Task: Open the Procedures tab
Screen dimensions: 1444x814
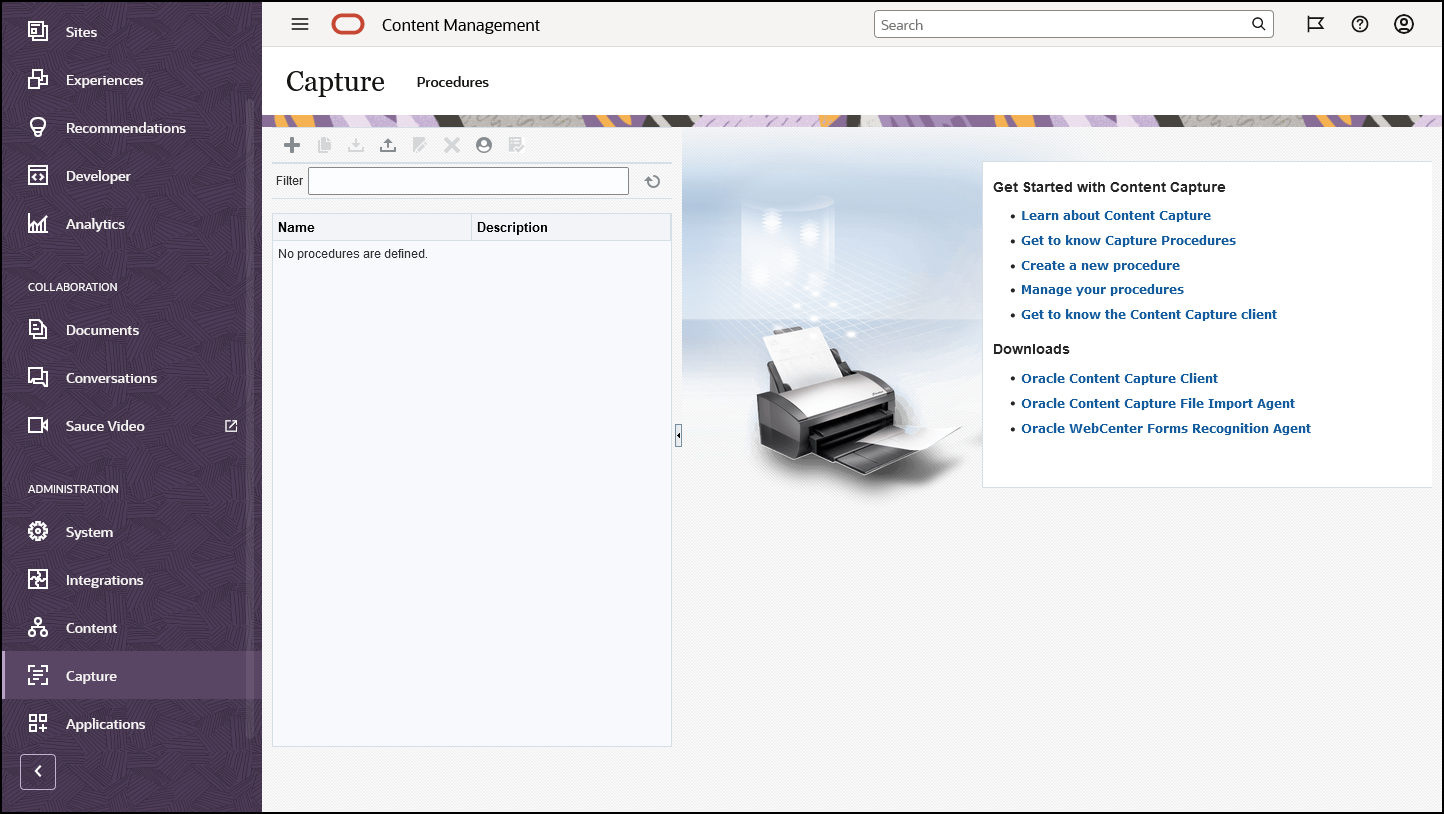Action: (x=453, y=82)
